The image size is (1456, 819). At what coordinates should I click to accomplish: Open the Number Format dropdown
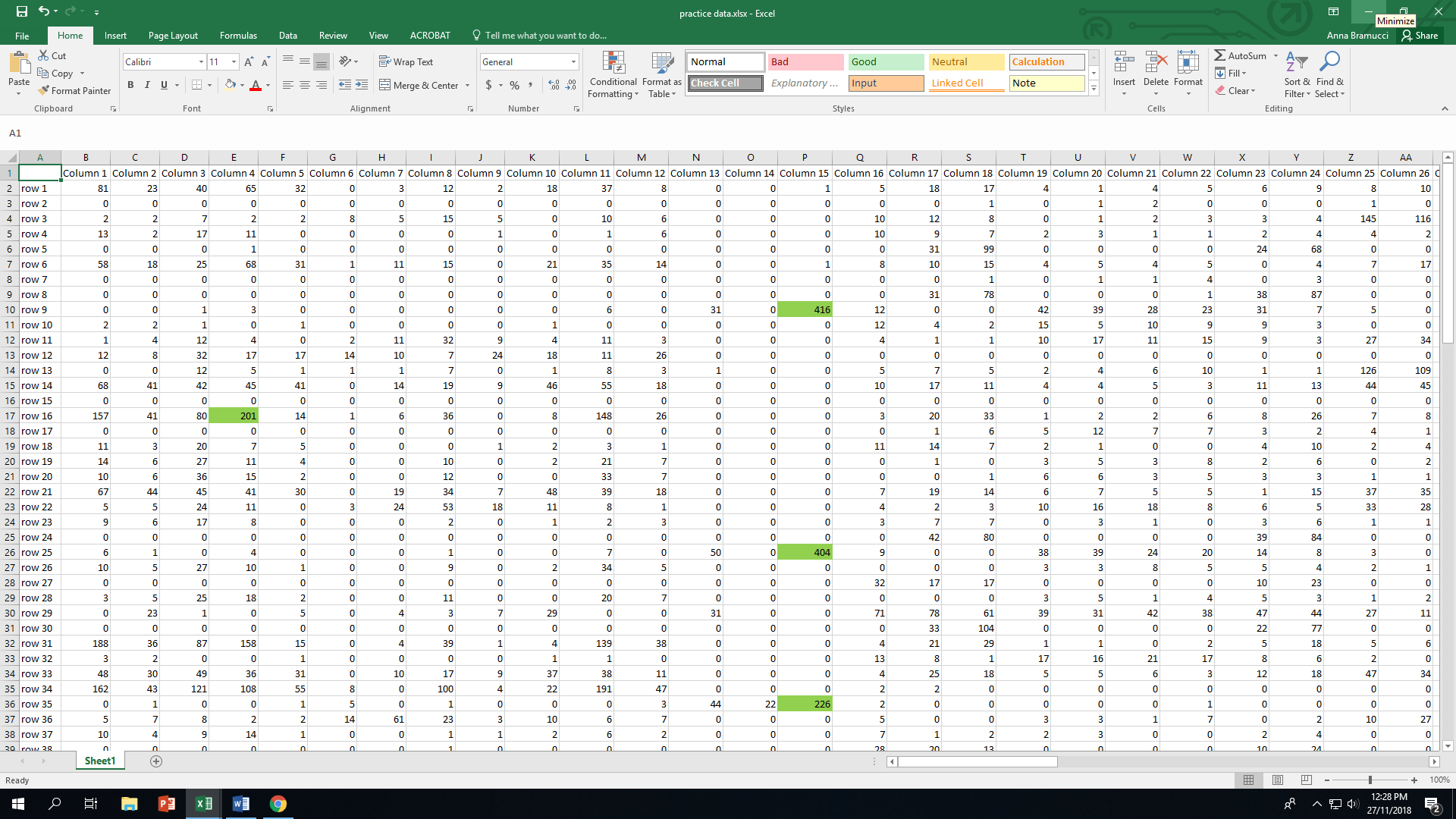pyautogui.click(x=573, y=61)
